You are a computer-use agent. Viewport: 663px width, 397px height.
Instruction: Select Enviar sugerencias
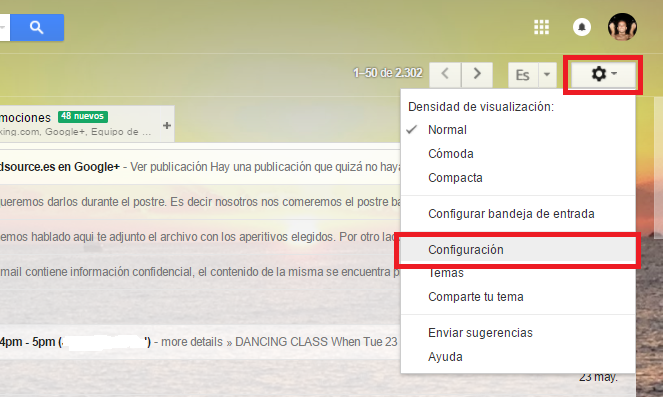pos(518,333)
